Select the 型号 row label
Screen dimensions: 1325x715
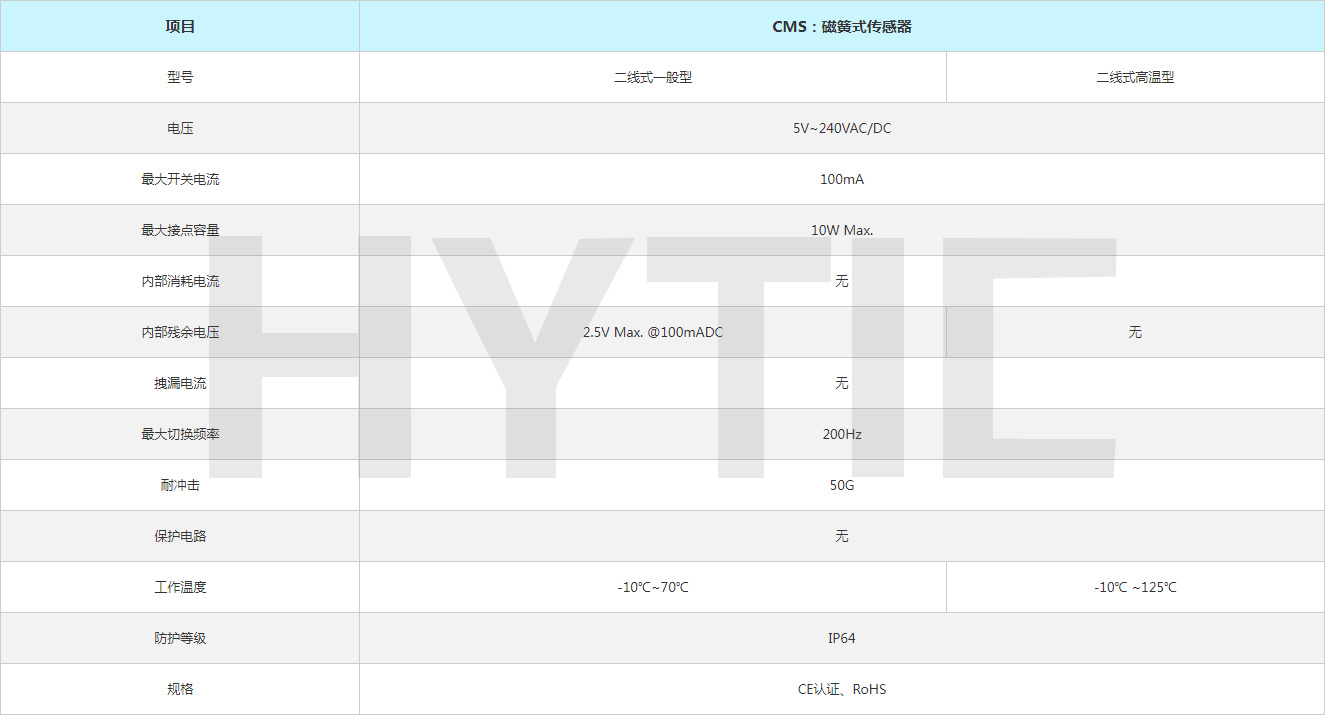[x=180, y=77]
